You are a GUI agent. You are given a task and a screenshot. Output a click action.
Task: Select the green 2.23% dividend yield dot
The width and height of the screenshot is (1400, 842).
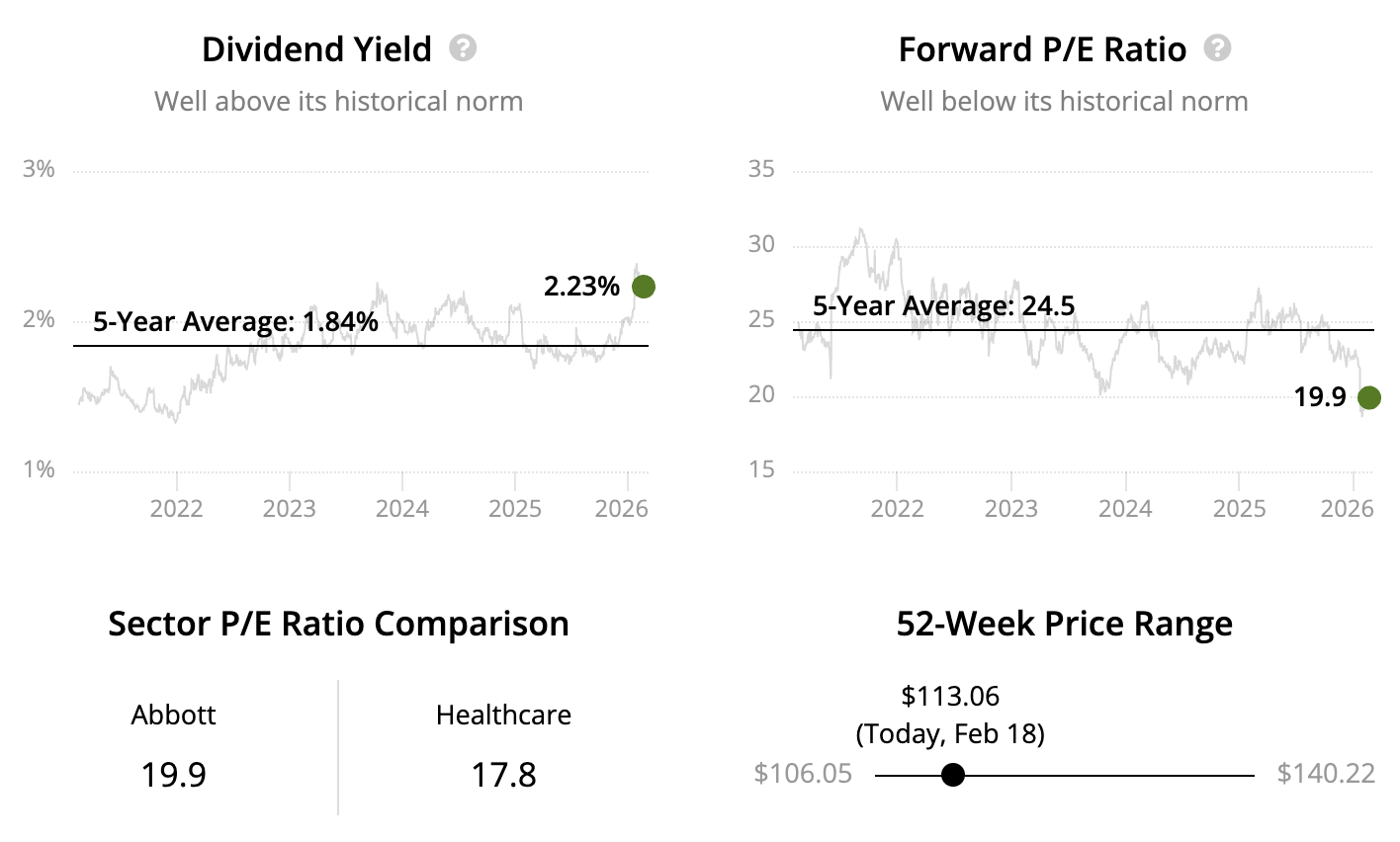tap(644, 287)
